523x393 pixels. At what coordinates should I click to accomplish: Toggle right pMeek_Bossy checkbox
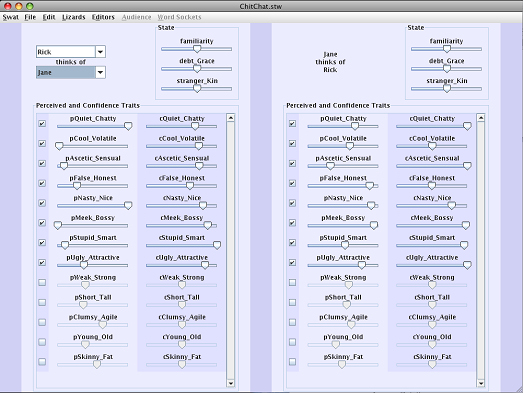tap(292, 223)
